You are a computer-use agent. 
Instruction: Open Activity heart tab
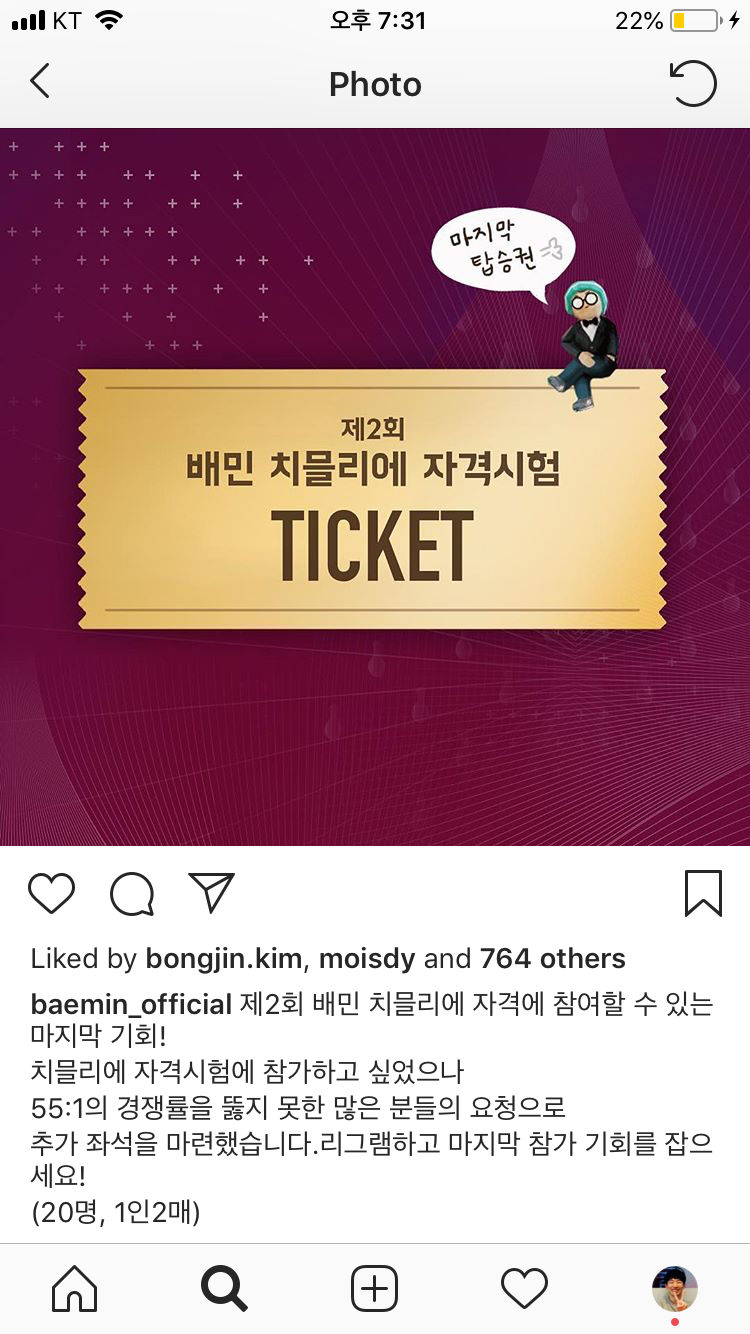(524, 1288)
